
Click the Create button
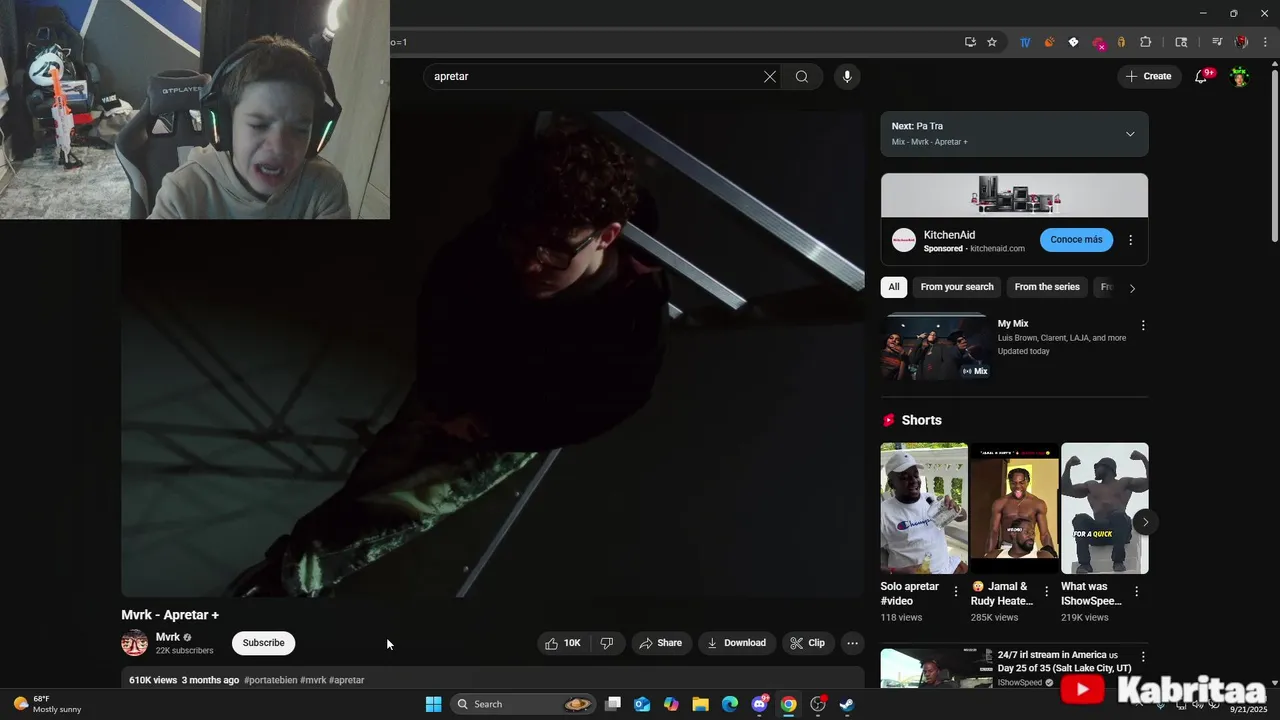1149,76
